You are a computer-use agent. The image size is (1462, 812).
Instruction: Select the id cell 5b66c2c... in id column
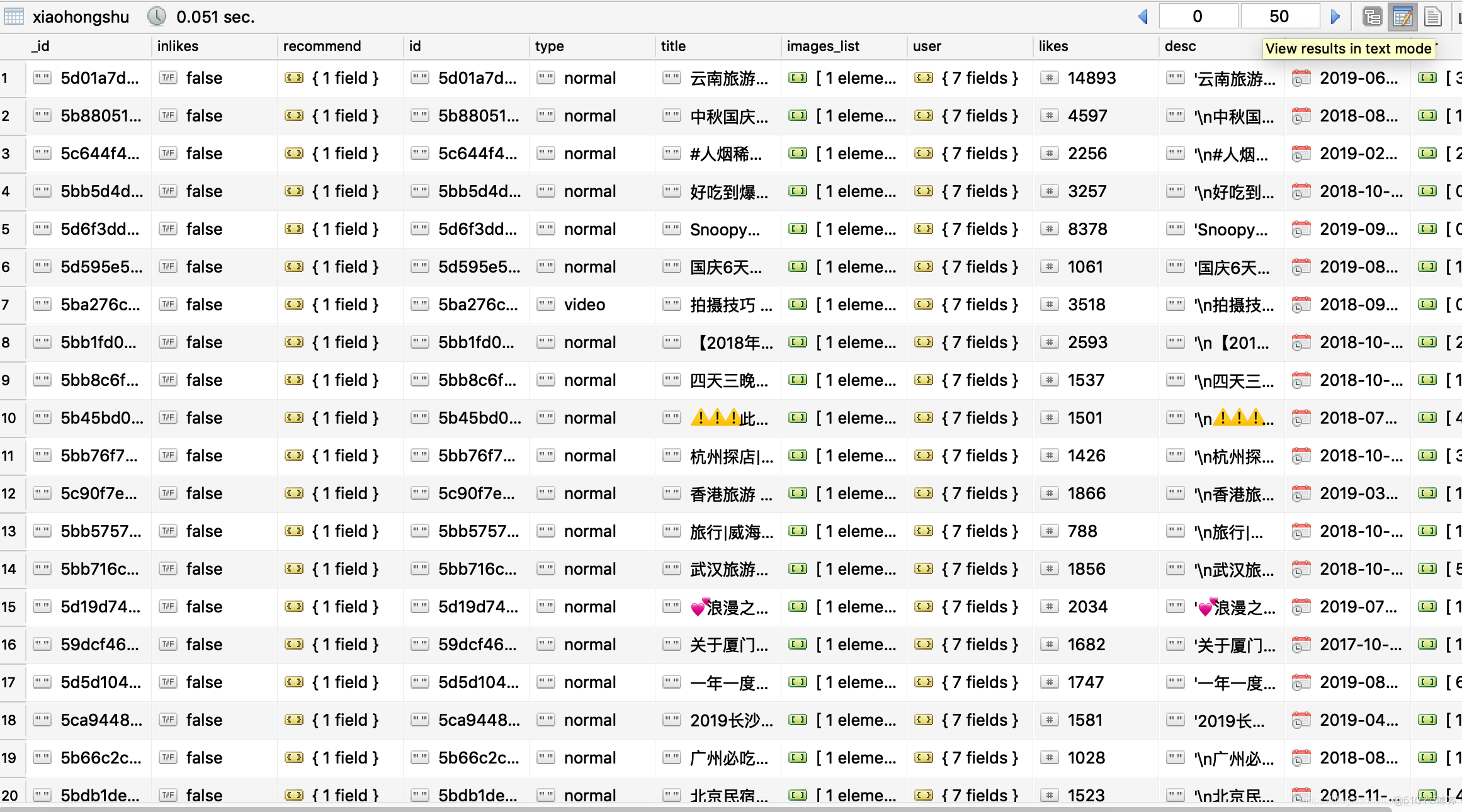click(x=466, y=758)
